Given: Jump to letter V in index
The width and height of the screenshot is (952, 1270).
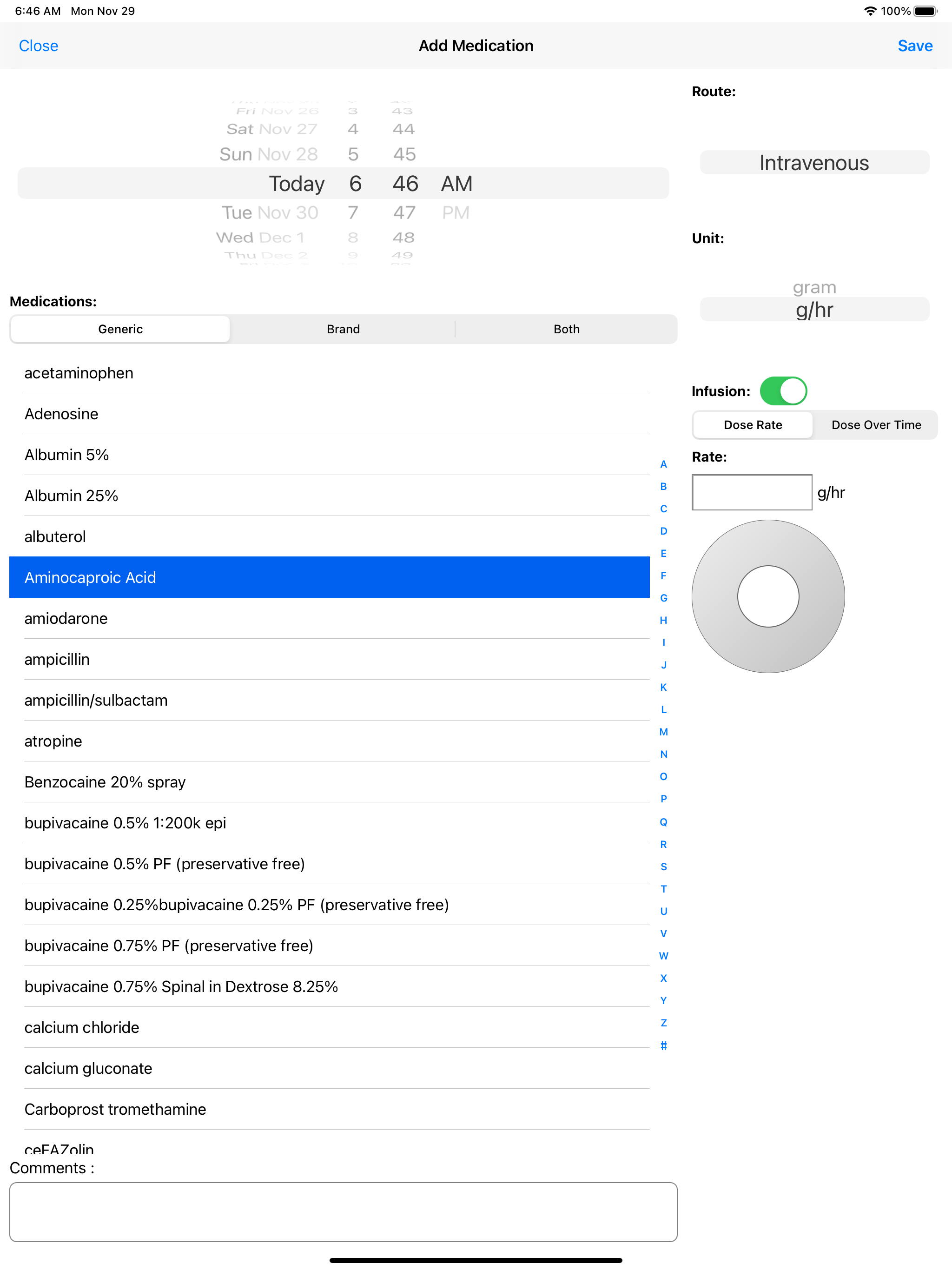Looking at the screenshot, I should click(663, 933).
